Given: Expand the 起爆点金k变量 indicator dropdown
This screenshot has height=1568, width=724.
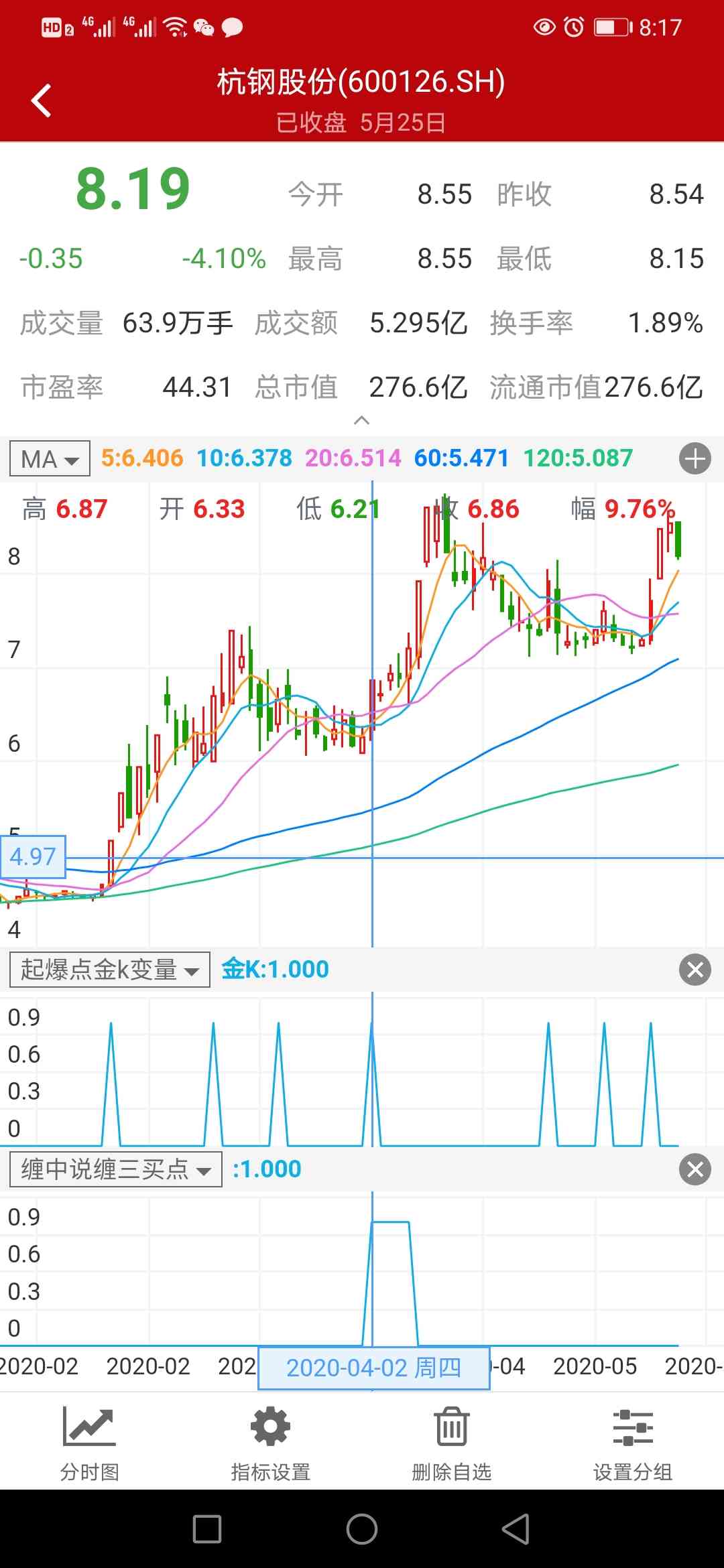Looking at the screenshot, I should click(110, 970).
